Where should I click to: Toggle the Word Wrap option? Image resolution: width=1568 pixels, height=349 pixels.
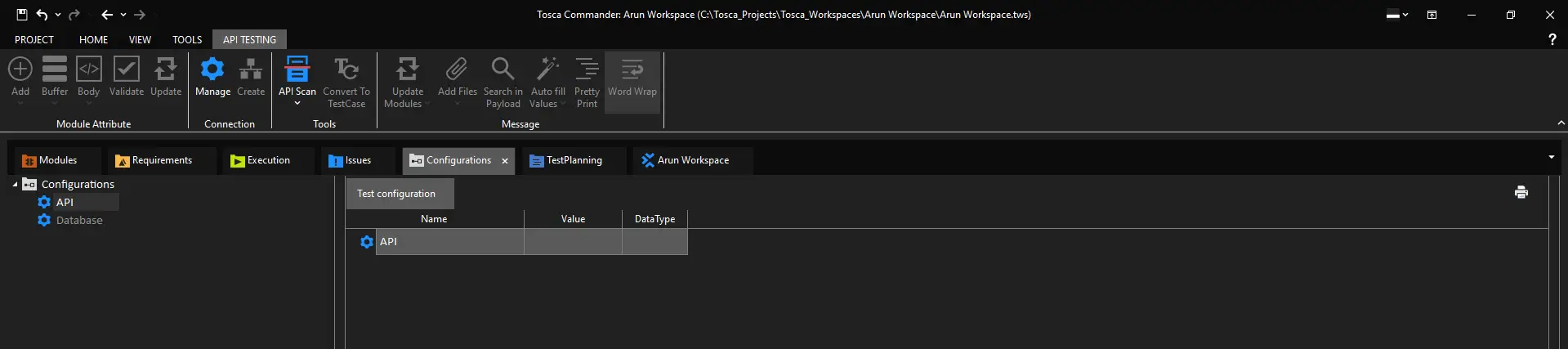click(632, 82)
